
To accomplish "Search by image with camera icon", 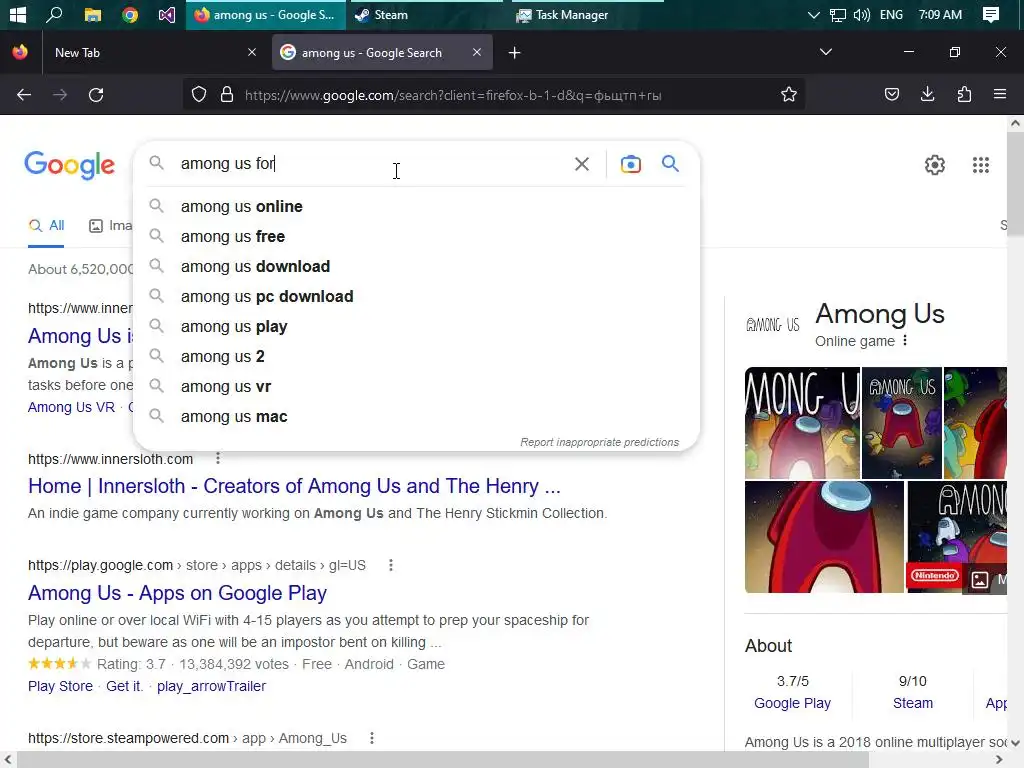I will pyautogui.click(x=630, y=164).
